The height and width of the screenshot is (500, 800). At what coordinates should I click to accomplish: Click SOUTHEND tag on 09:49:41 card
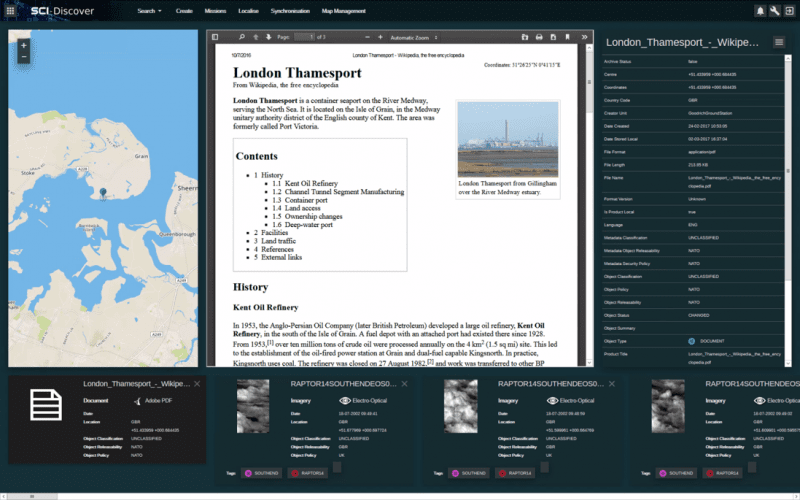click(x=262, y=473)
